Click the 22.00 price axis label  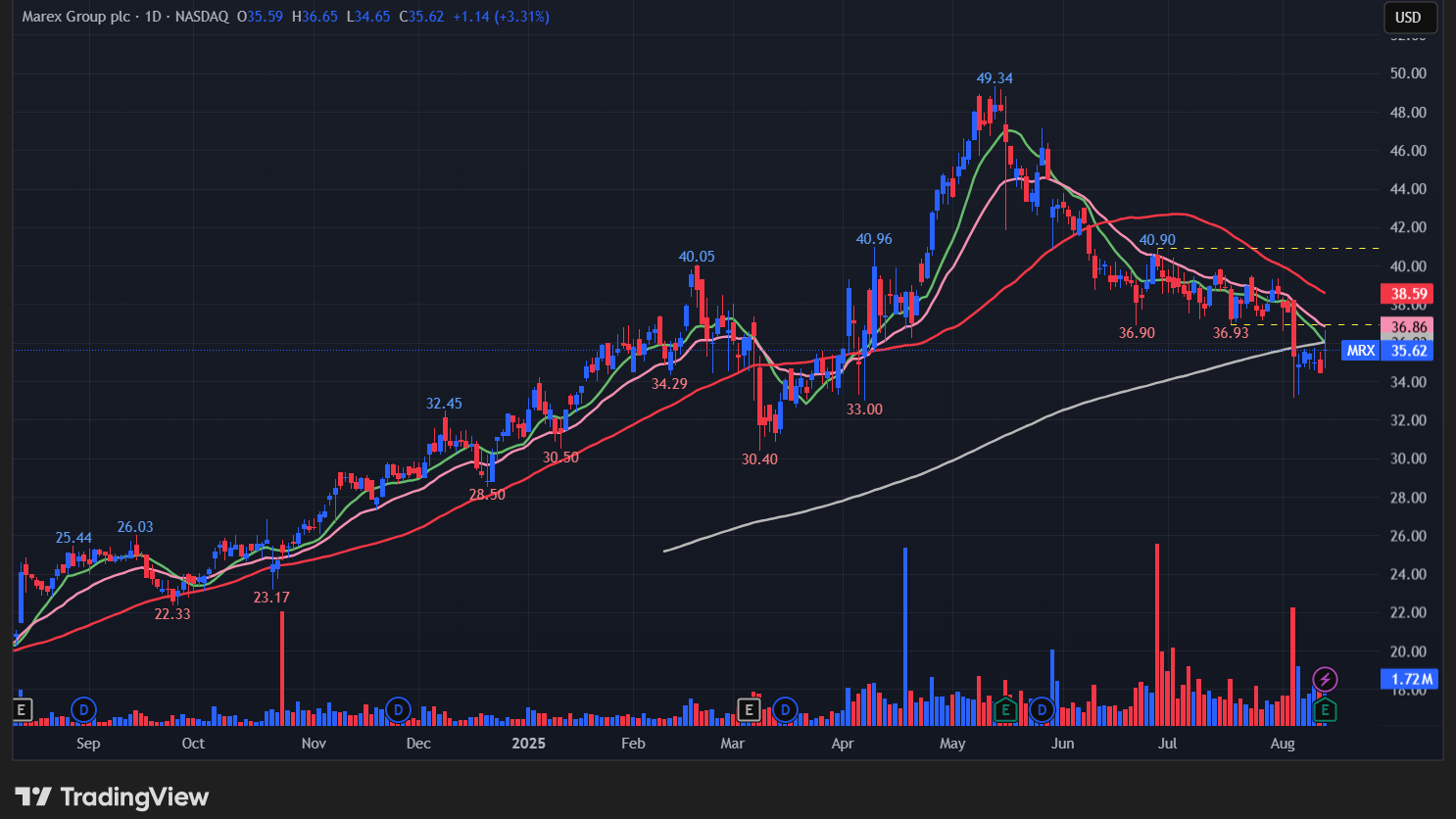tap(1408, 613)
